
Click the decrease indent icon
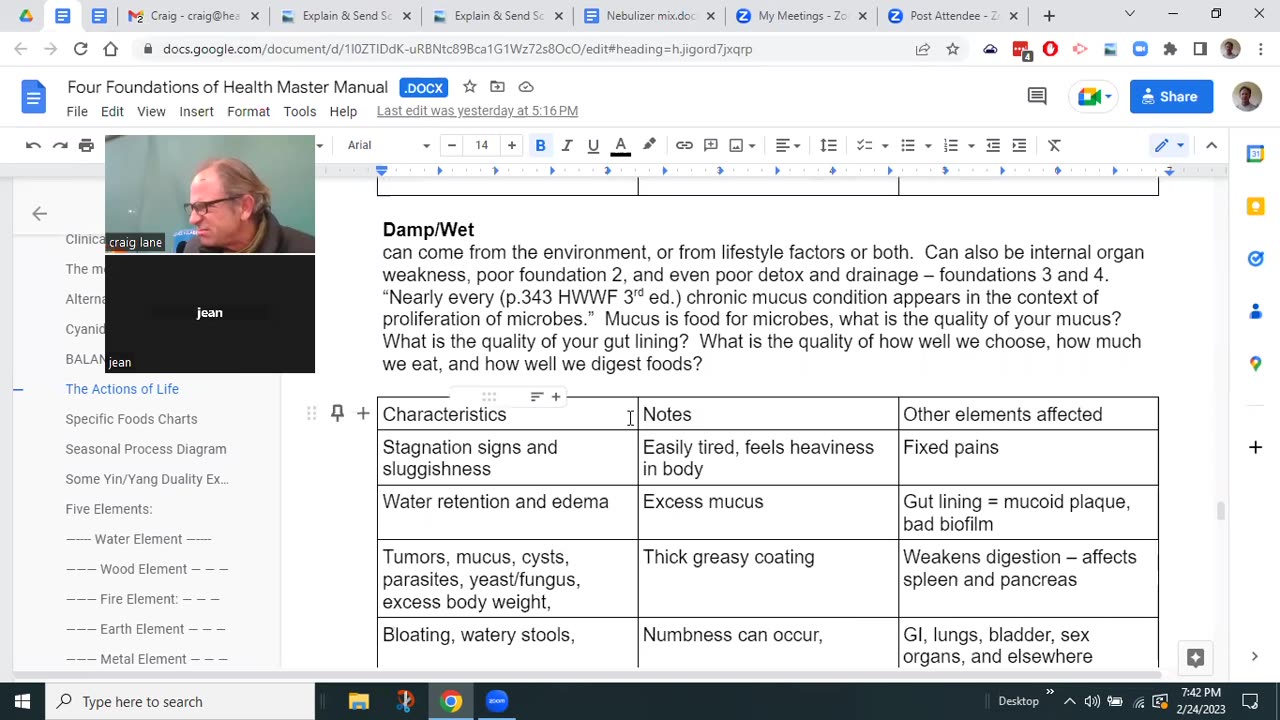993,146
